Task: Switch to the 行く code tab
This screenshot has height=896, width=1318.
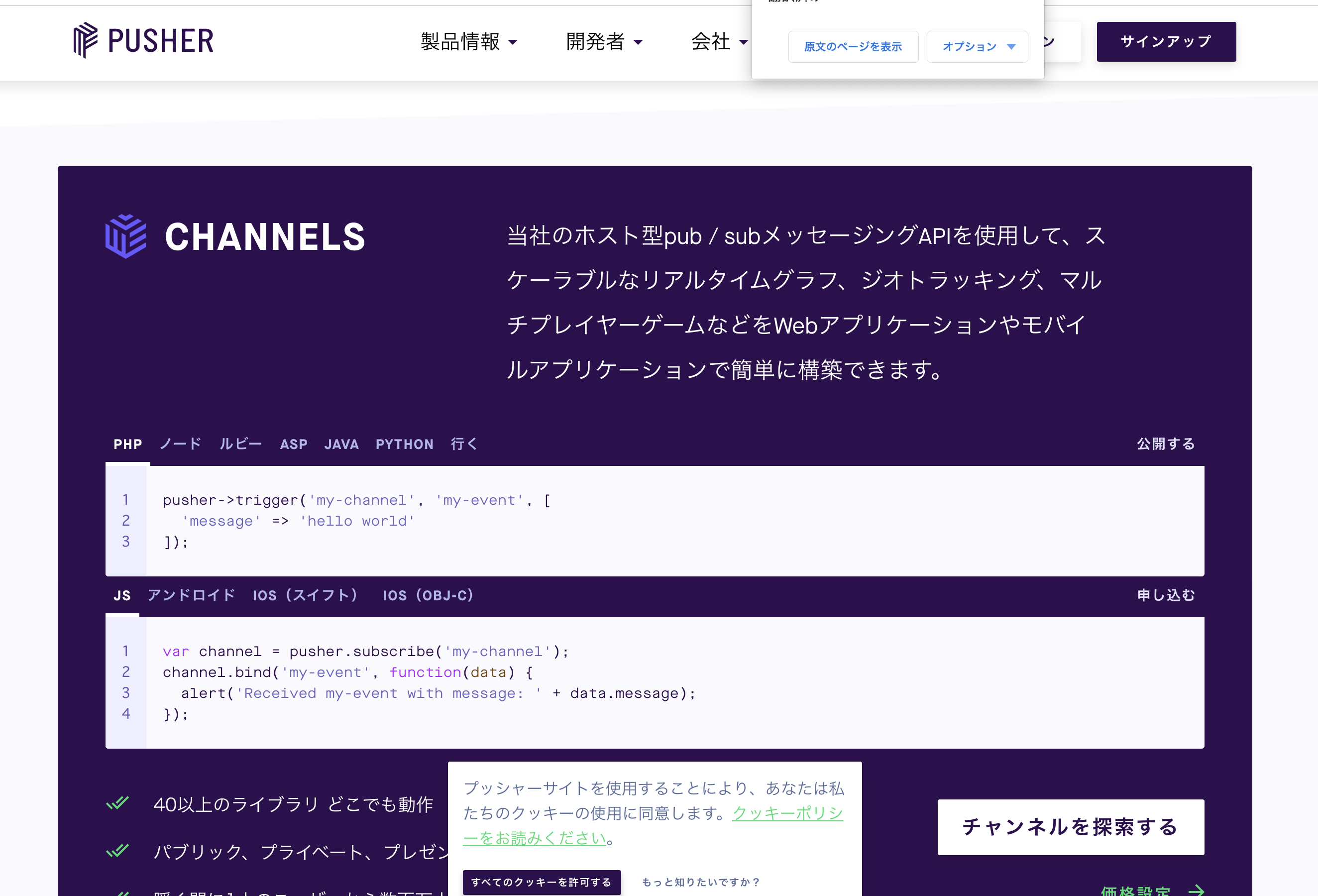Action: (x=464, y=444)
